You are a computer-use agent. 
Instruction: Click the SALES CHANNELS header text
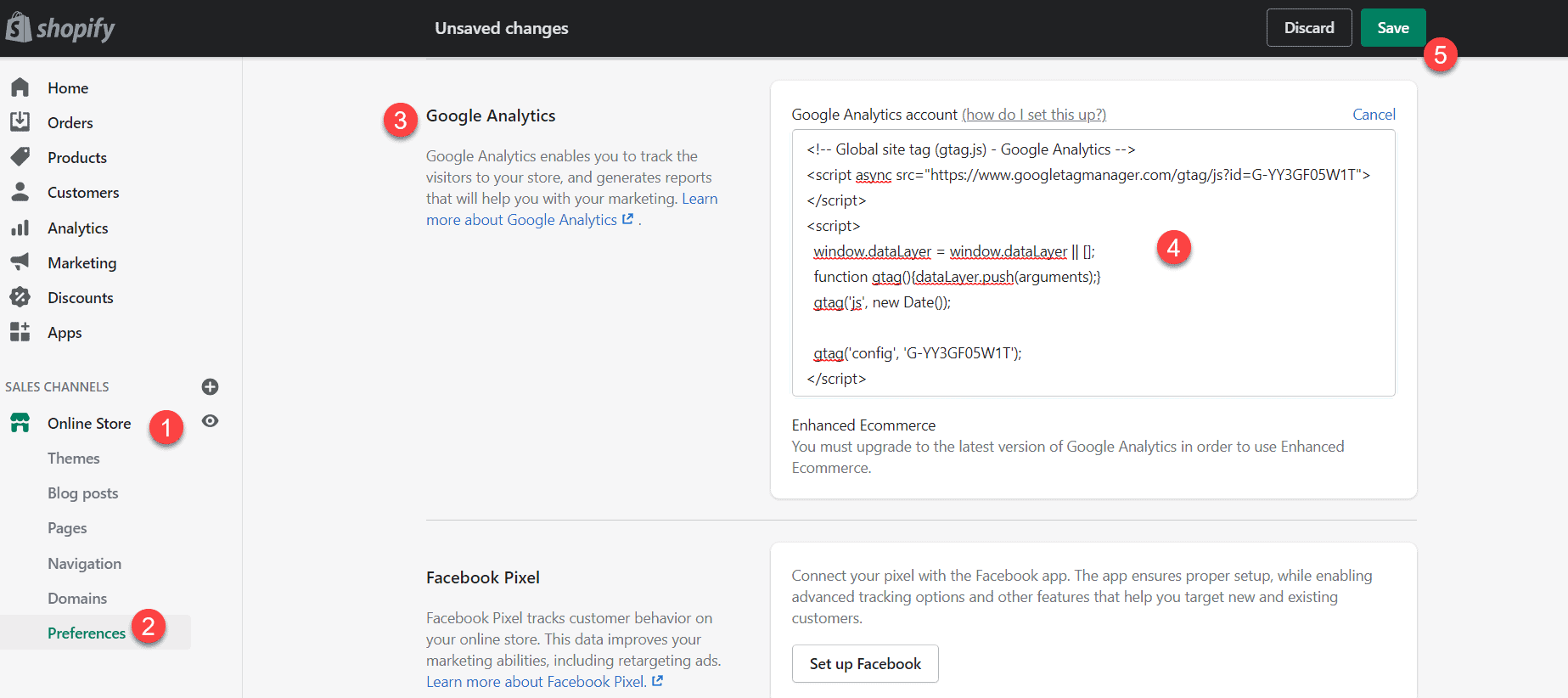(x=57, y=386)
